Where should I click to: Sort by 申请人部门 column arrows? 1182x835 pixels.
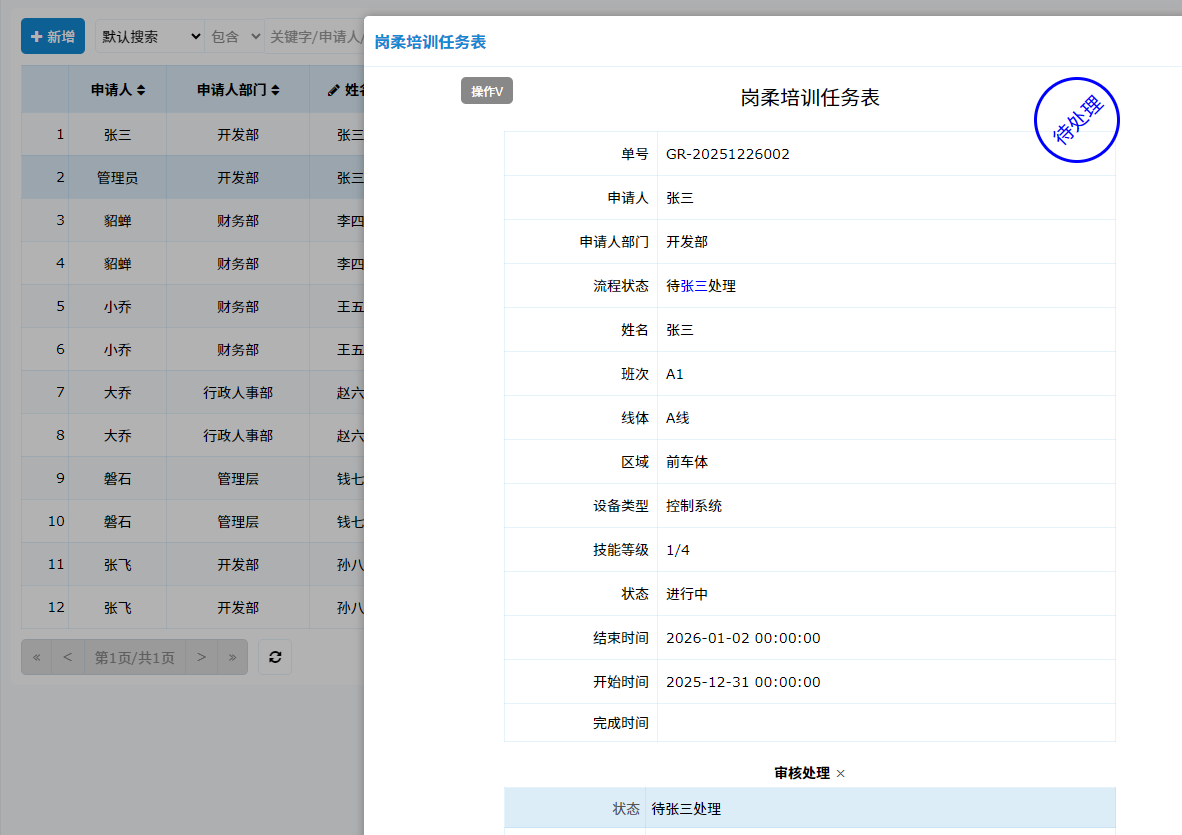(x=275, y=90)
